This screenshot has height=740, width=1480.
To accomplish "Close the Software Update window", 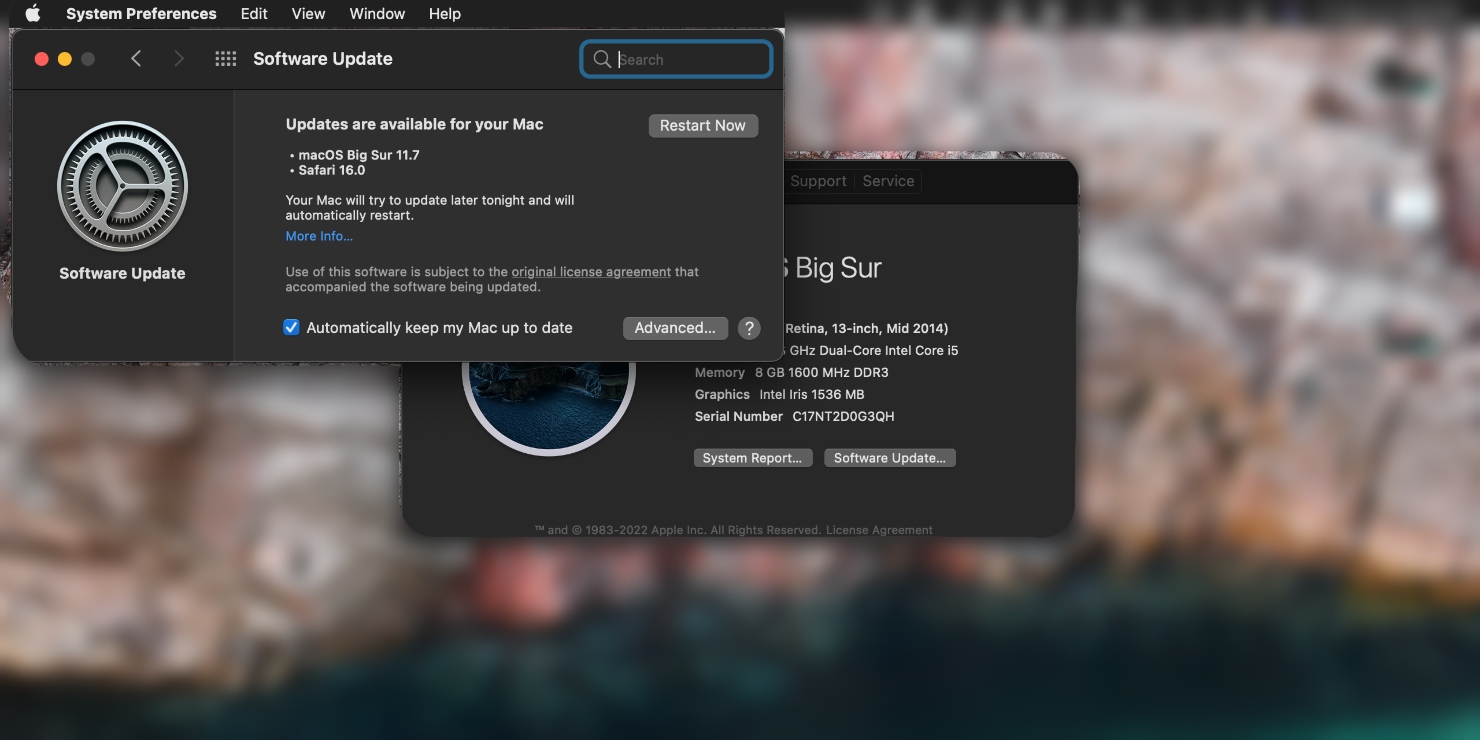I will tap(41, 59).
